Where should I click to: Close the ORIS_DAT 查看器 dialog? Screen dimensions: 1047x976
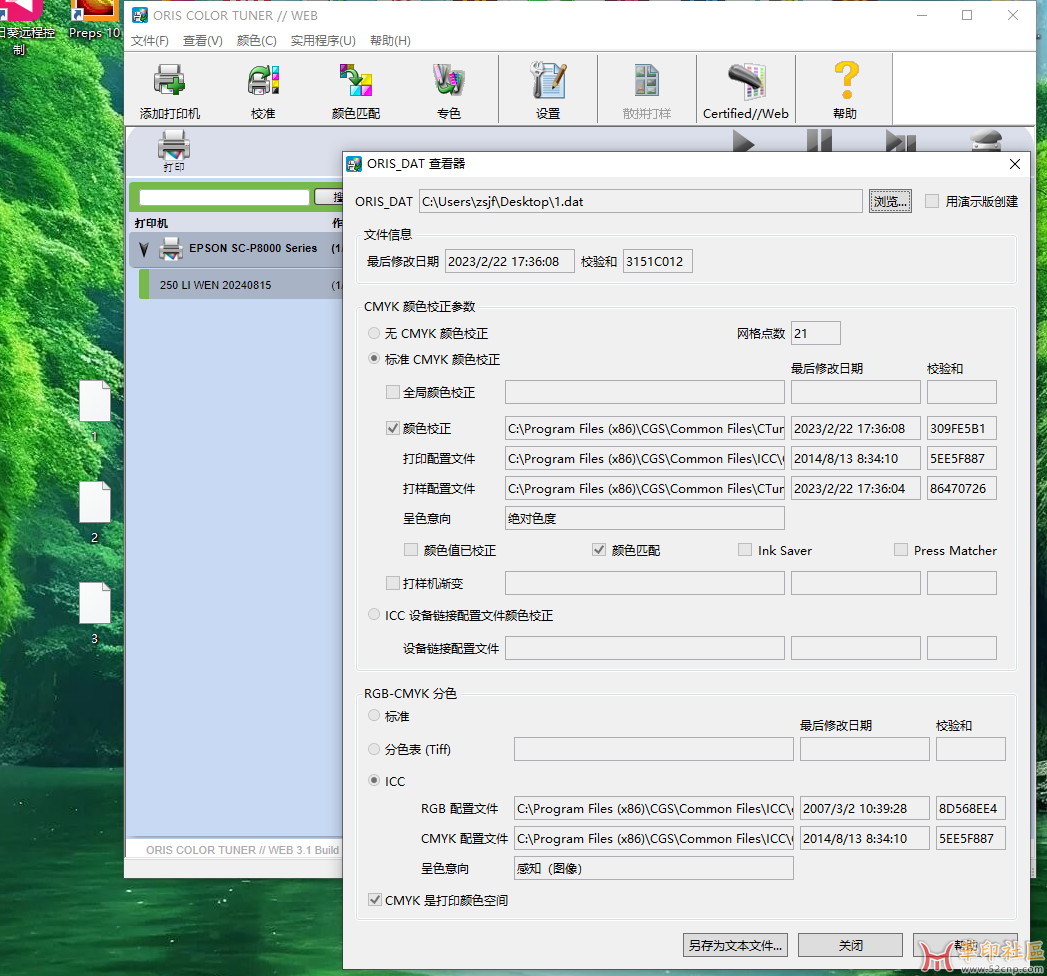[1014, 164]
